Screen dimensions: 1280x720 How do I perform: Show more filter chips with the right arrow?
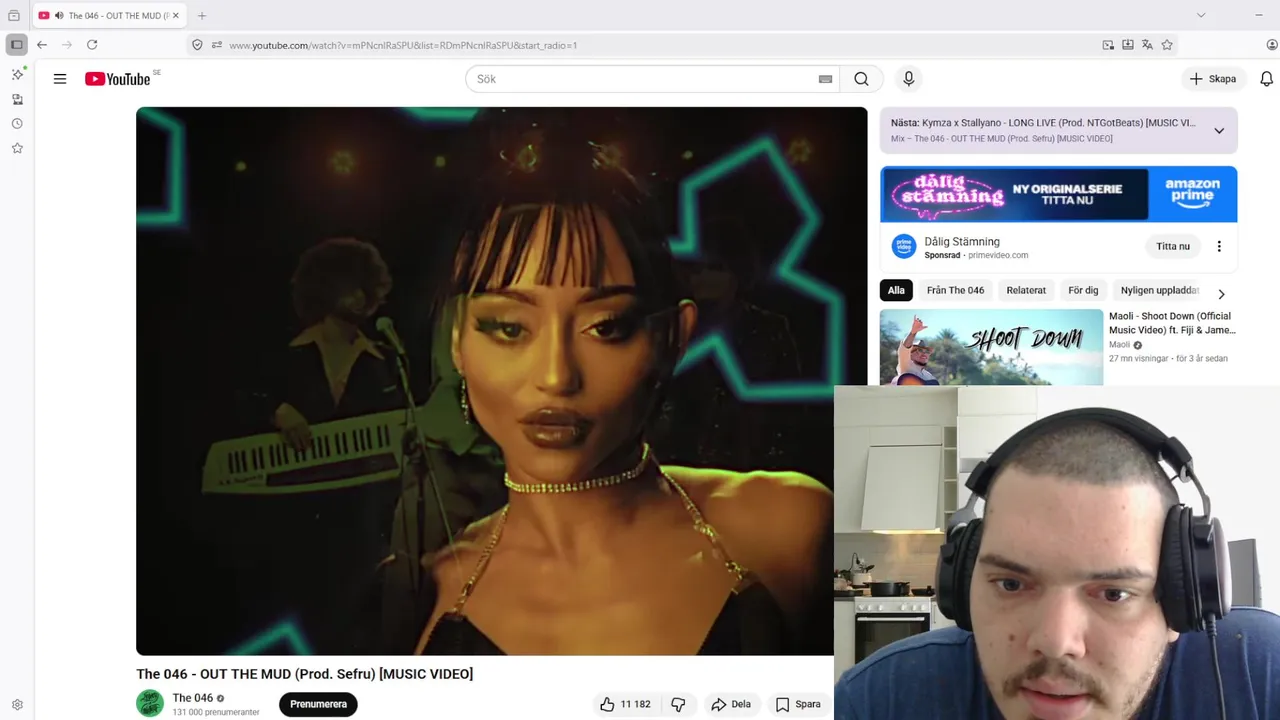point(1221,294)
